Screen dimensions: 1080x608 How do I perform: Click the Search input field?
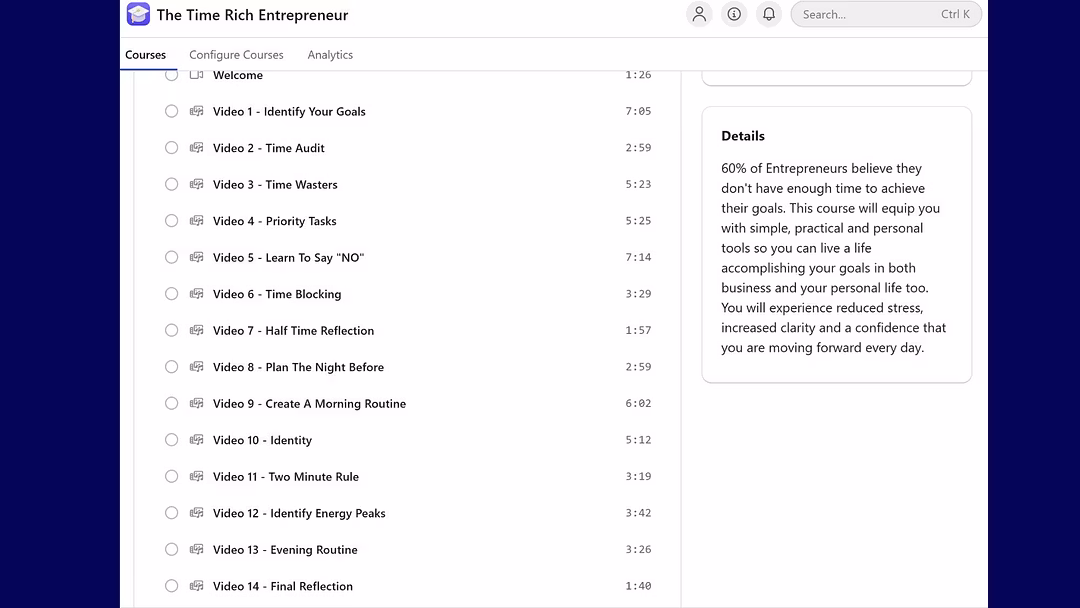[x=868, y=14]
